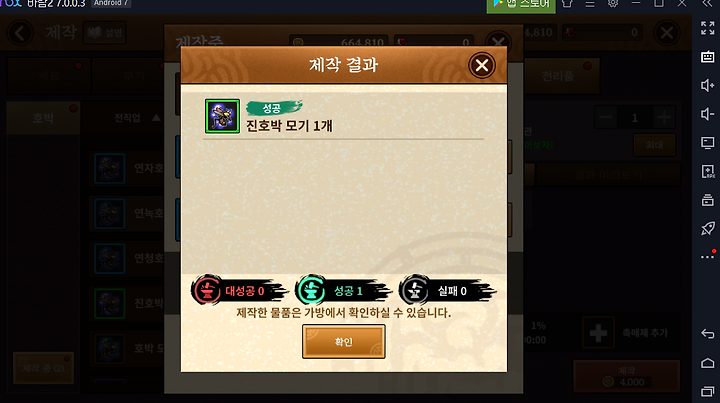Open the emulator settings gear icon
720x403 pixels.
coord(613,4)
